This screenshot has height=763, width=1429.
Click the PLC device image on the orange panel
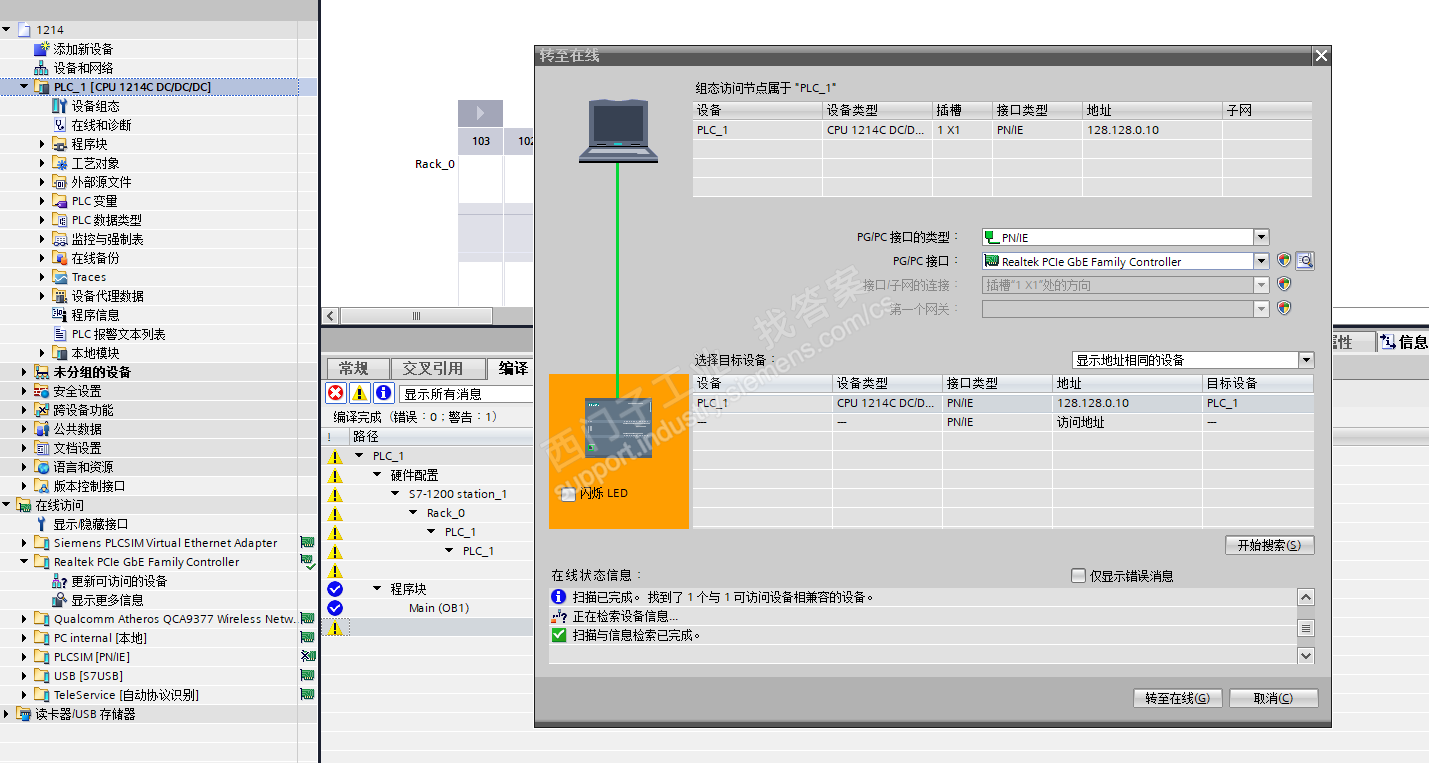click(618, 428)
